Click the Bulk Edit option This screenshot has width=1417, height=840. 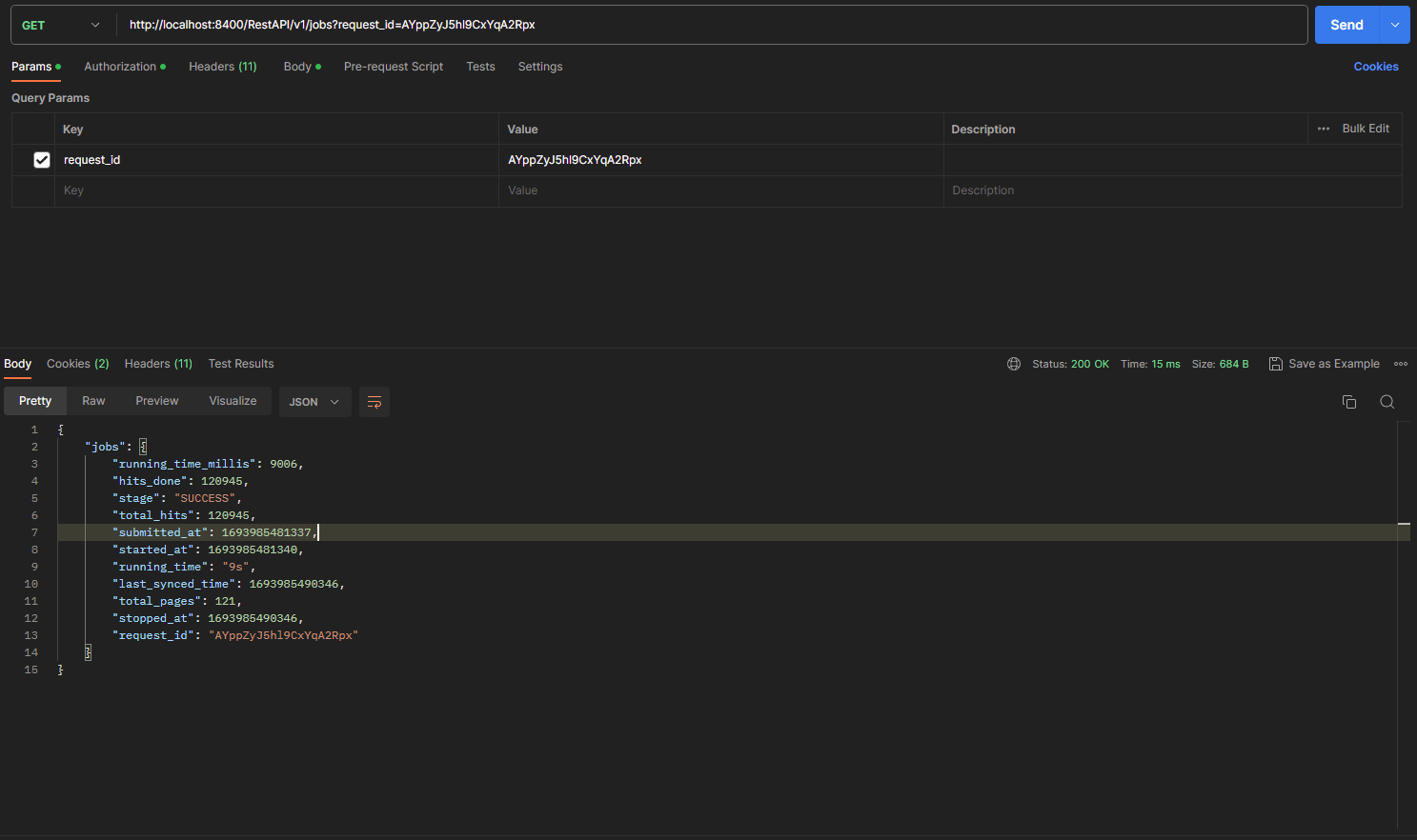coord(1365,129)
